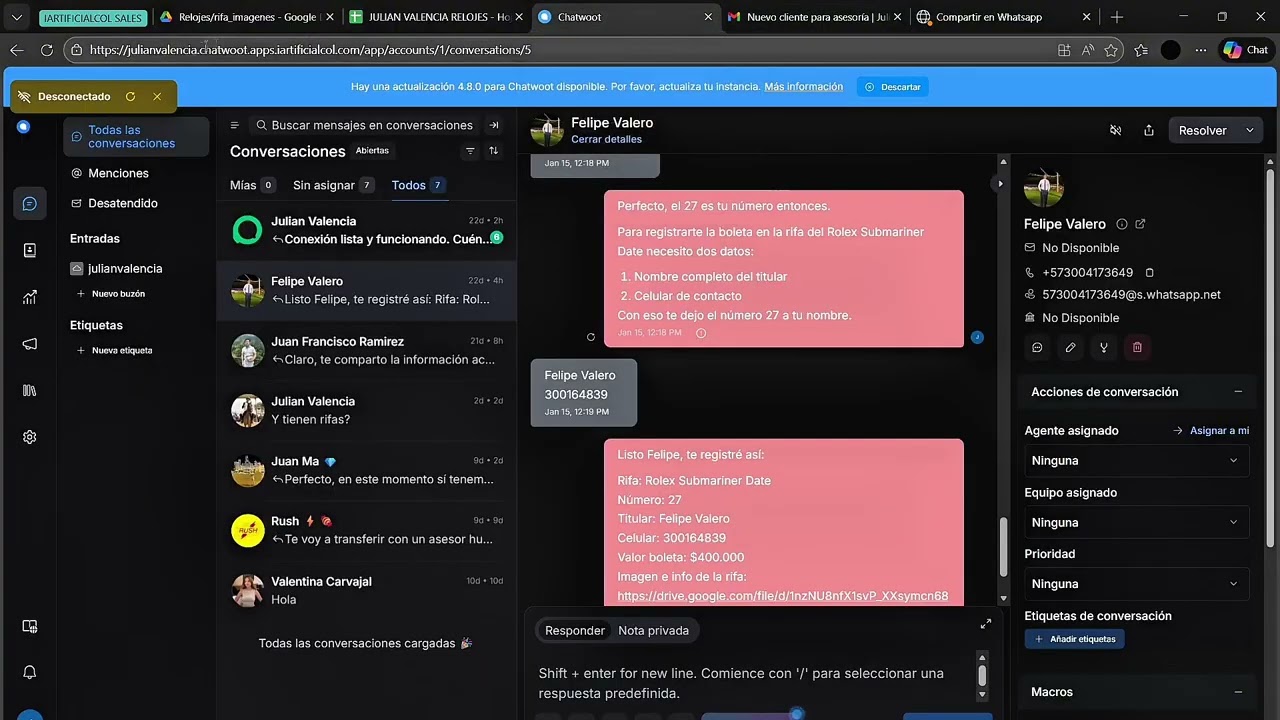Click the reply message text area
Screen dimensions: 1280x720
coord(755,683)
